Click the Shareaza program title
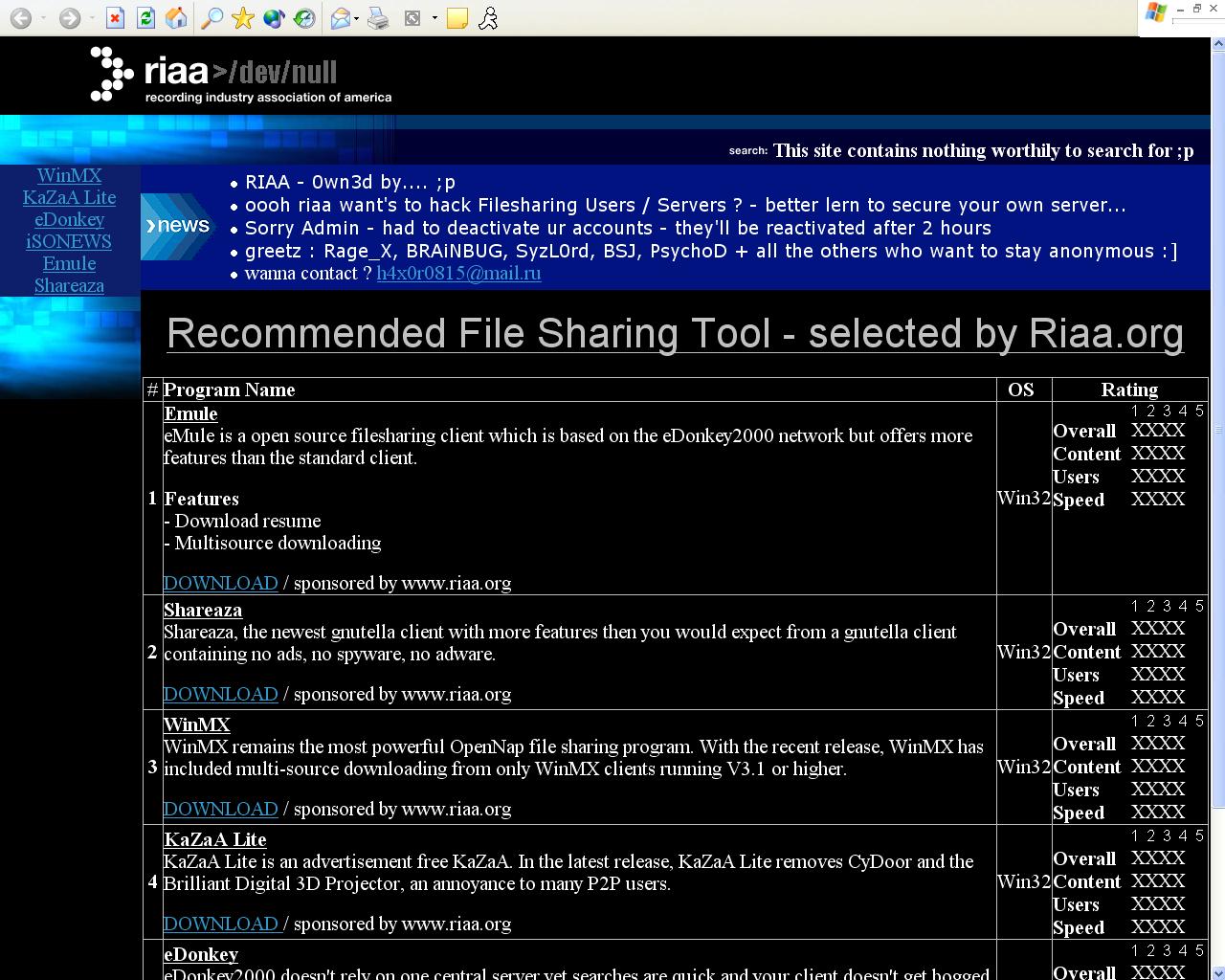The image size is (1225, 980). pos(203,610)
